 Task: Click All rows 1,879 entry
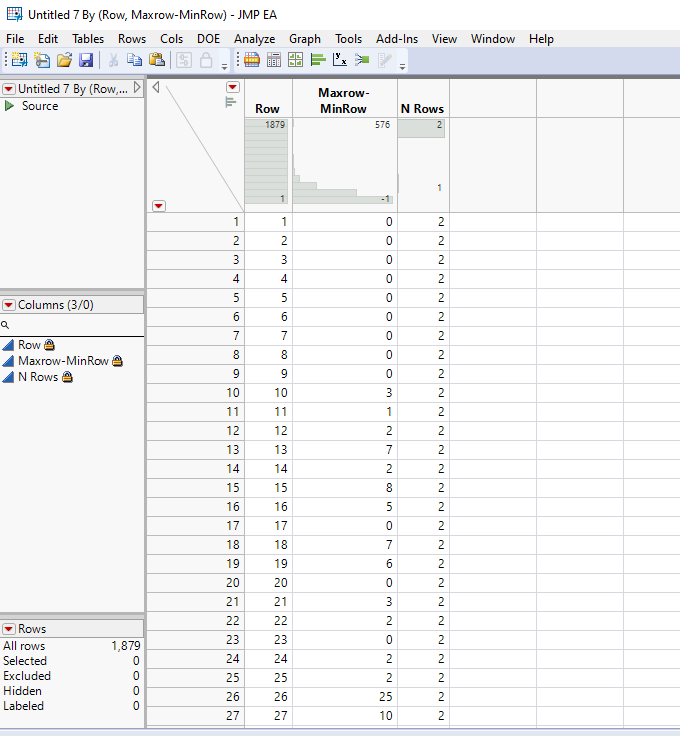pyautogui.click(x=71, y=646)
